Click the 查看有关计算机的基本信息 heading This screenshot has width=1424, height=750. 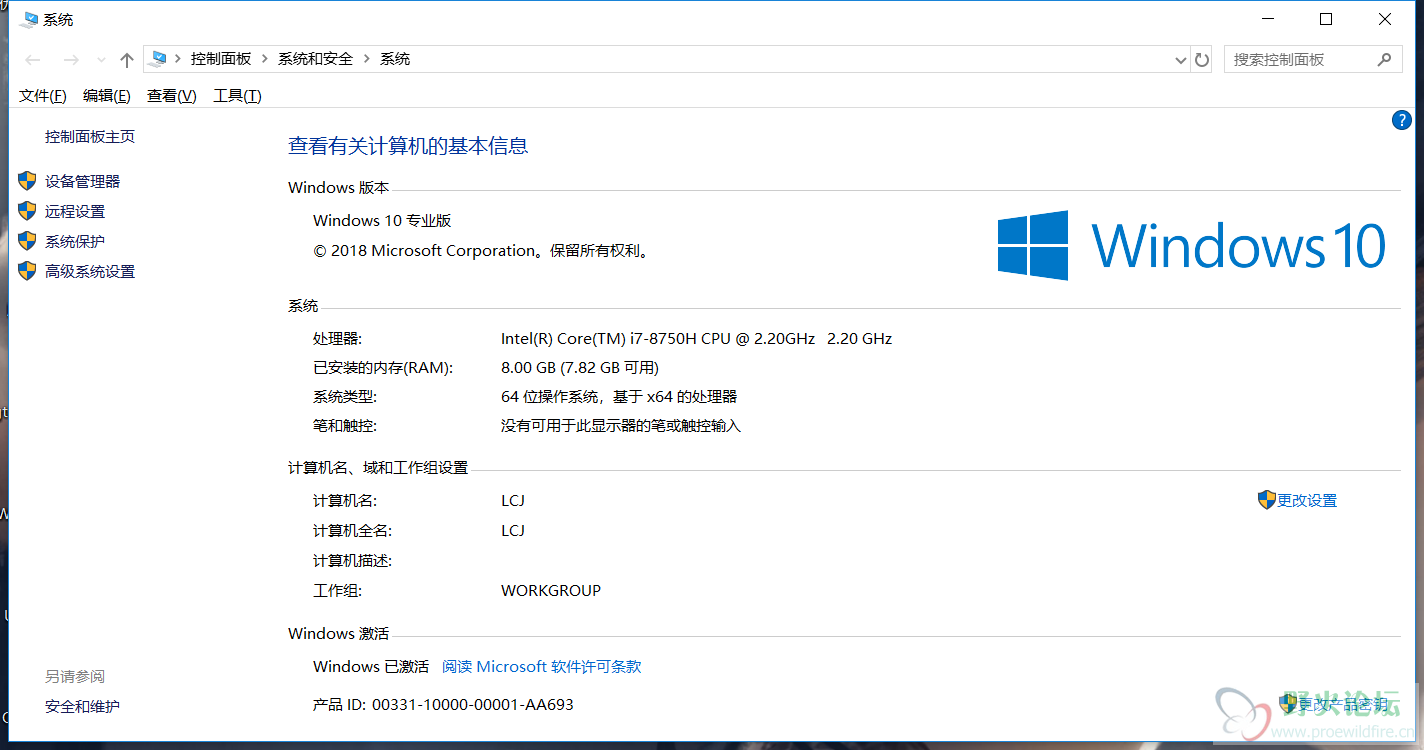[408, 146]
